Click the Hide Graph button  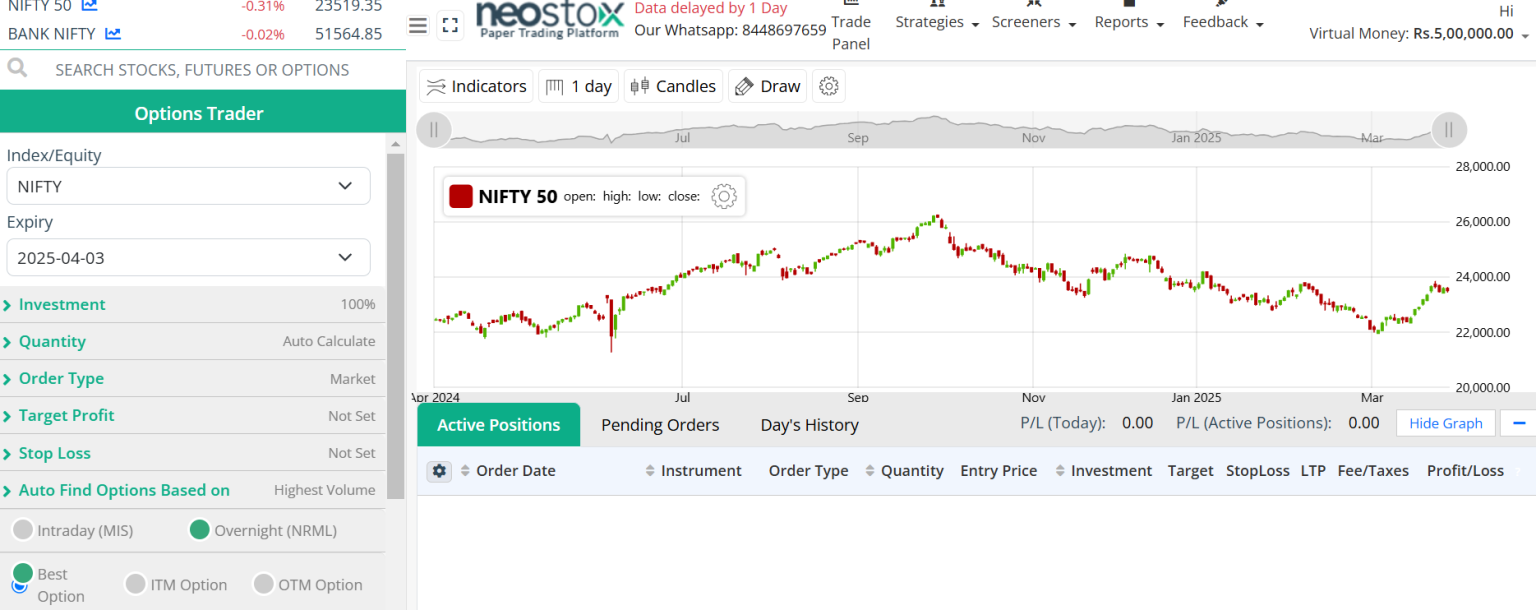(1445, 423)
